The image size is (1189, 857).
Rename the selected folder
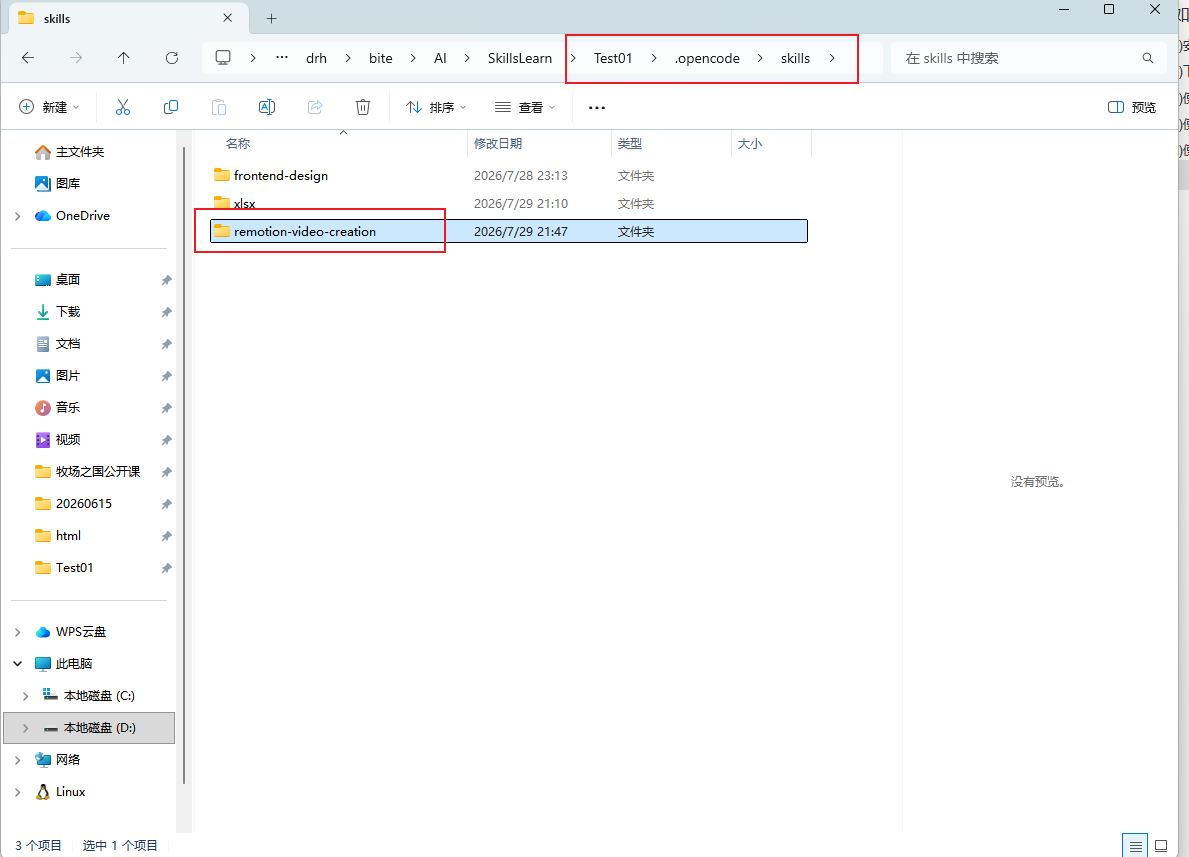pyautogui.click(x=267, y=107)
